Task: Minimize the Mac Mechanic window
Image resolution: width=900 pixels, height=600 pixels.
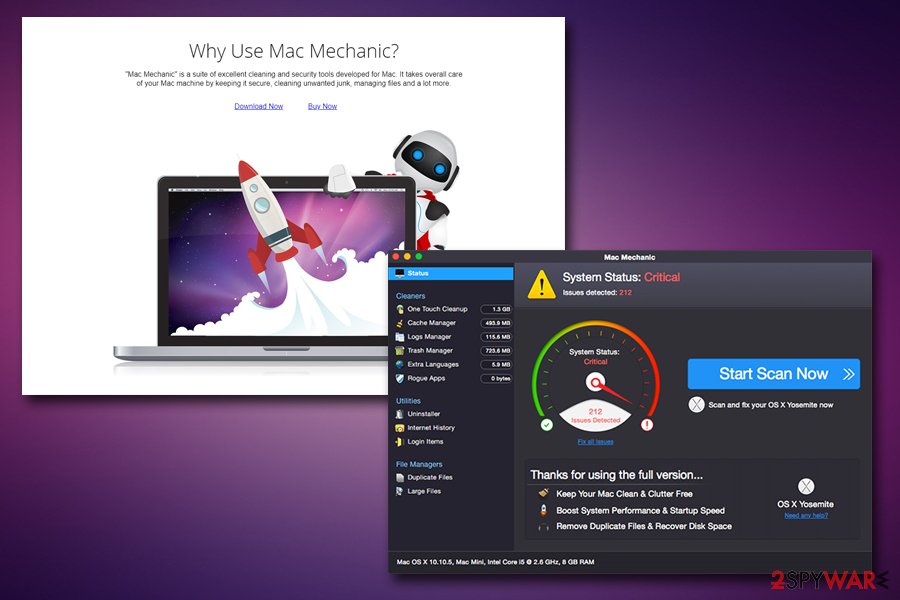Action: [x=408, y=257]
